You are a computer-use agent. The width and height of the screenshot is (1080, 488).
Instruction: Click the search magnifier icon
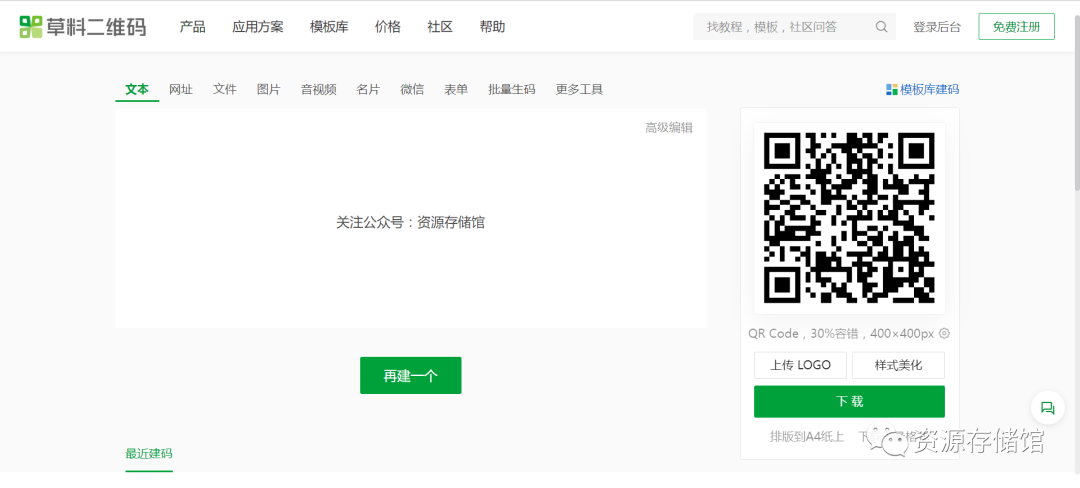(881, 27)
